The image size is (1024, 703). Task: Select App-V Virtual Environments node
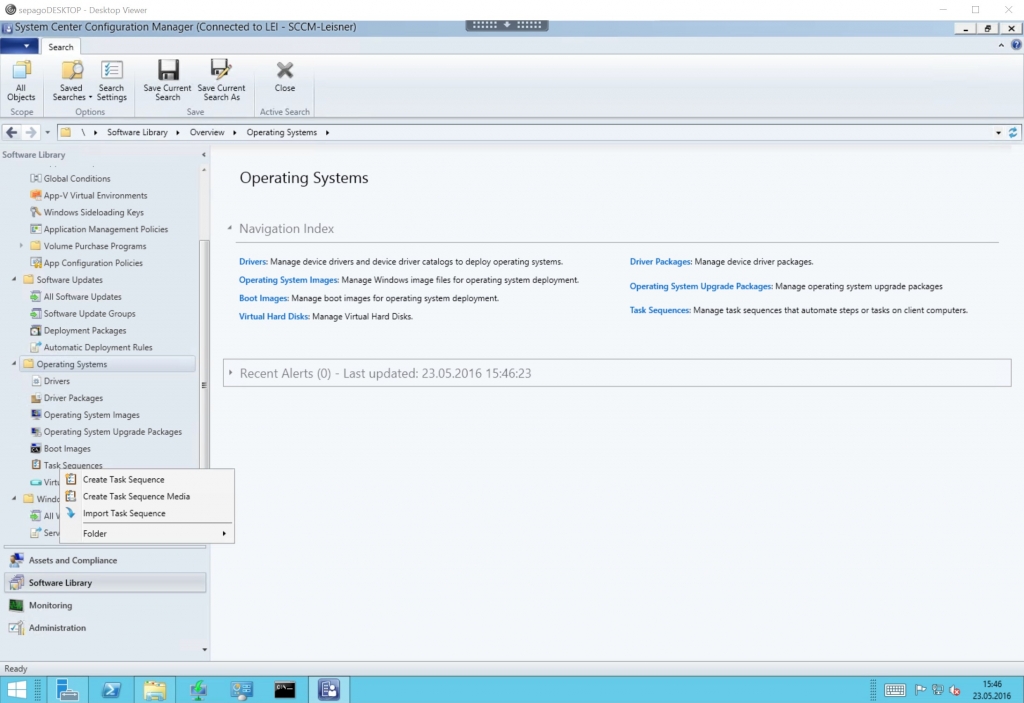[x=95, y=195]
